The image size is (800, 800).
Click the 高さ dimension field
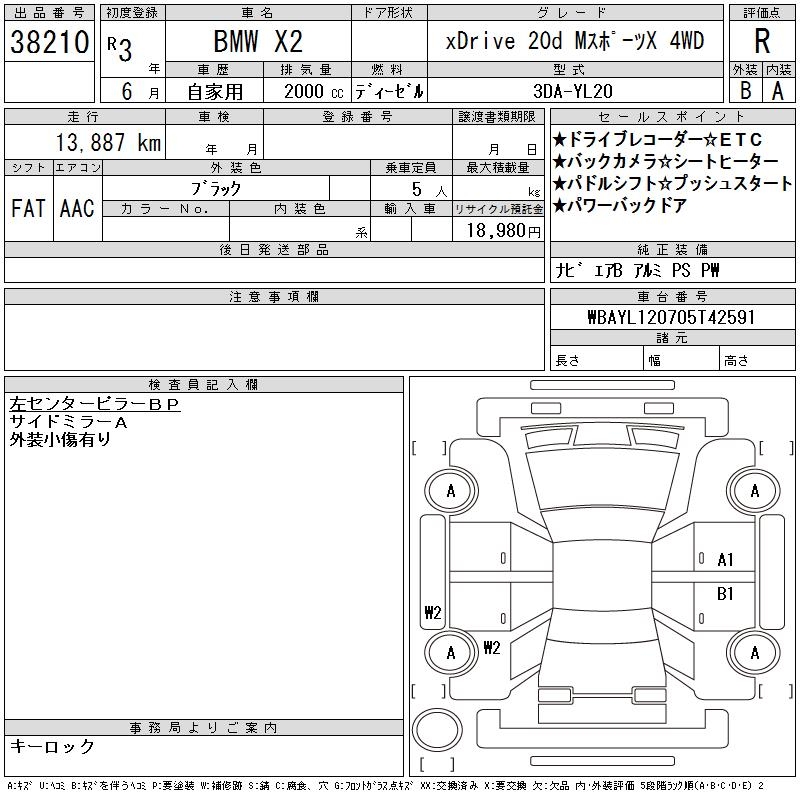tap(758, 360)
